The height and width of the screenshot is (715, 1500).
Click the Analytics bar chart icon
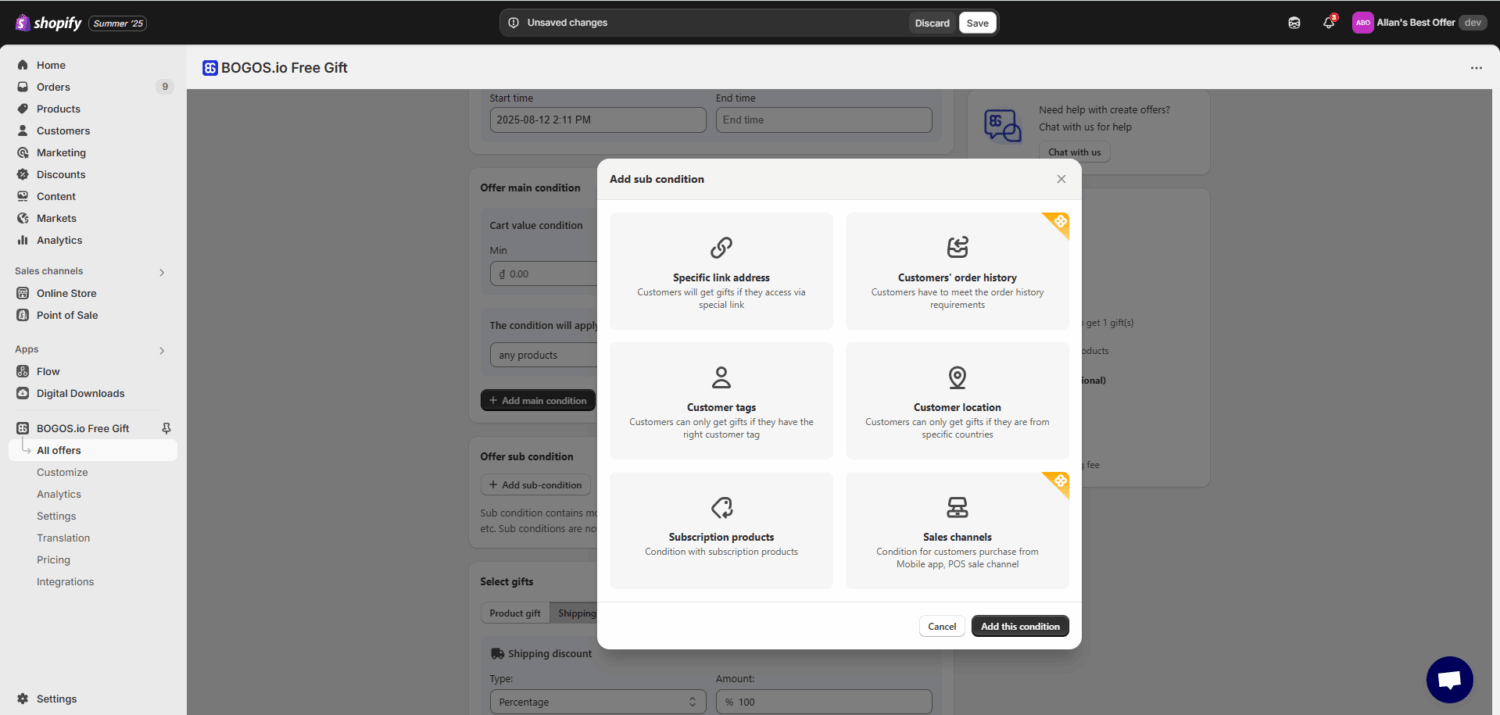coord(23,240)
